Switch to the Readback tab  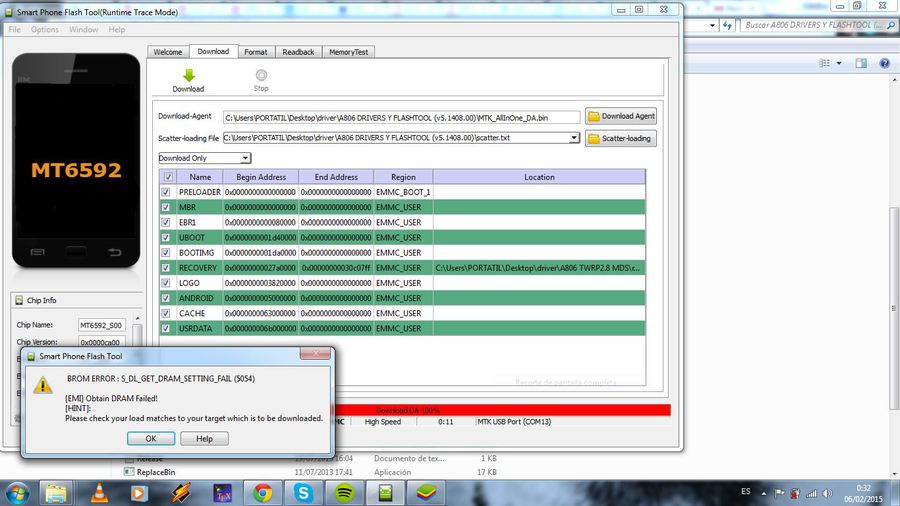point(298,52)
